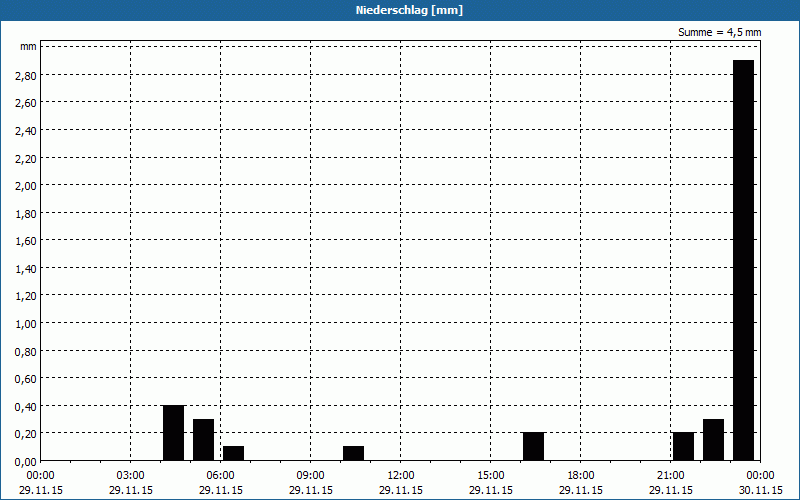This screenshot has height=500, width=800.
Task: Click the 12:00 time label
Action: [x=401, y=476]
